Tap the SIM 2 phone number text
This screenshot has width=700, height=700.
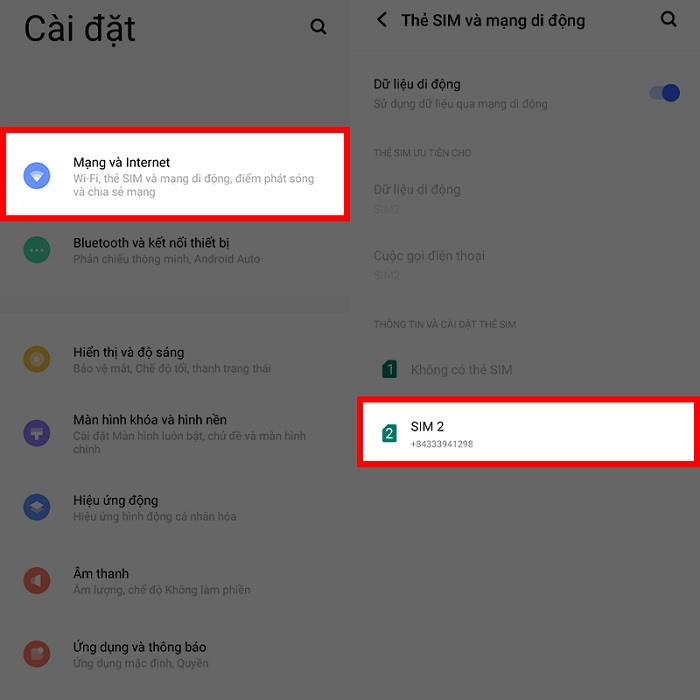click(x=442, y=444)
